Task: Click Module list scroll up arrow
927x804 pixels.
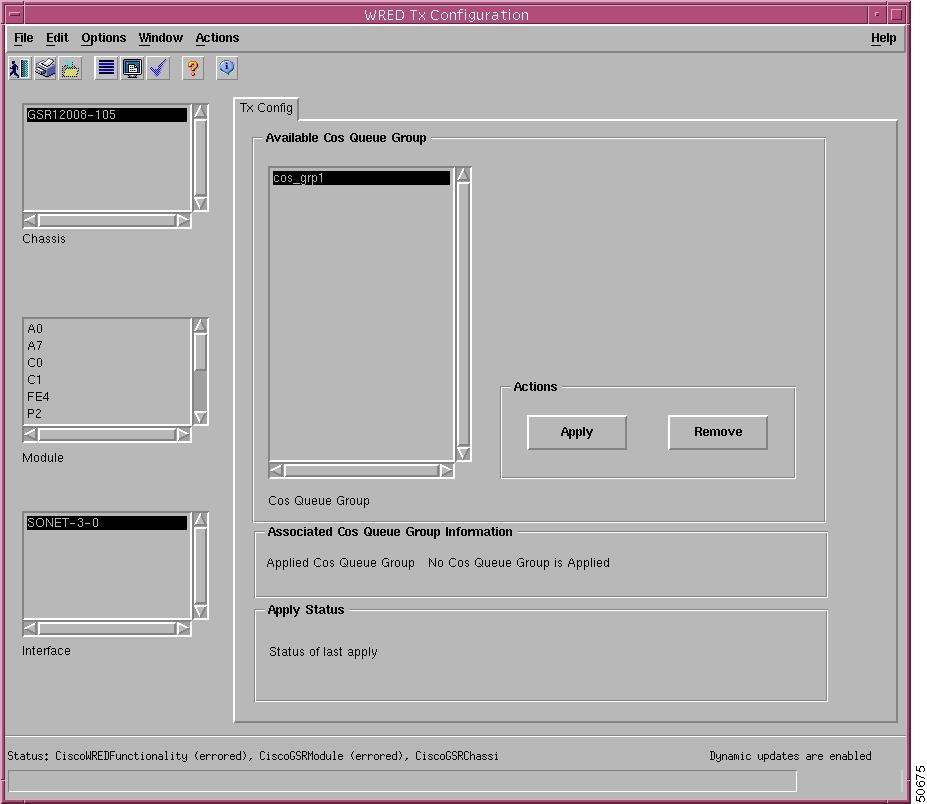Action: tap(200, 326)
